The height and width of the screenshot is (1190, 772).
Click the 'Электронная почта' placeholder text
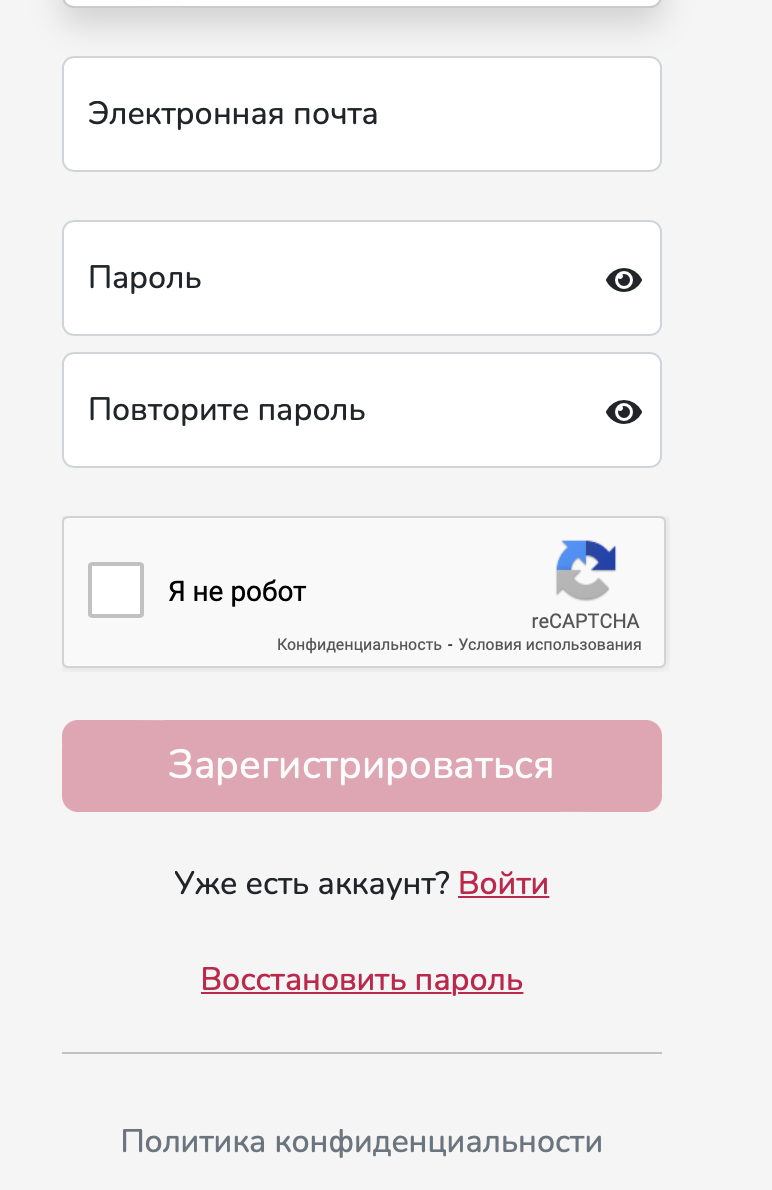233,114
